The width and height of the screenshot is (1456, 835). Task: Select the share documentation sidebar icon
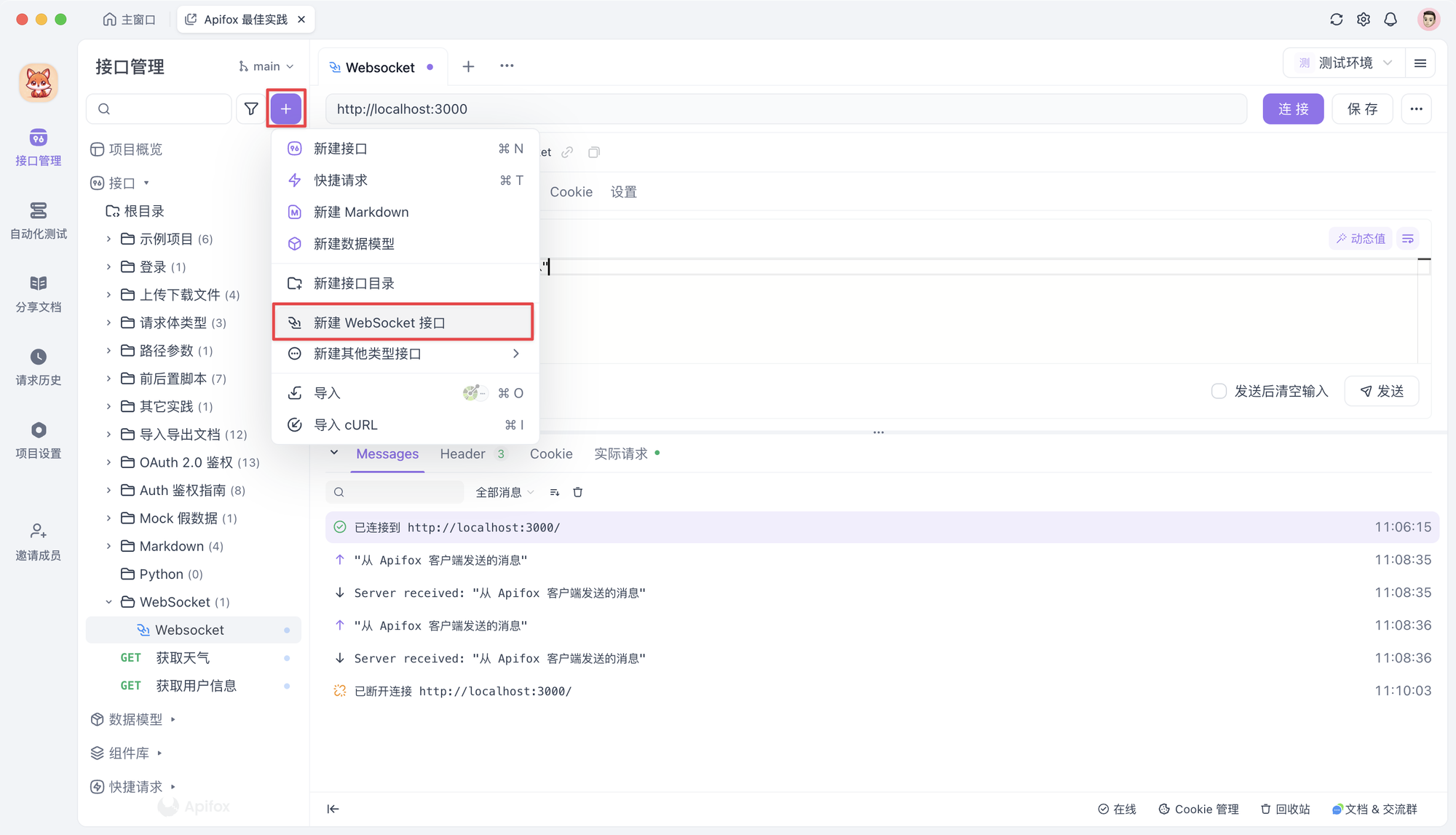tap(38, 290)
